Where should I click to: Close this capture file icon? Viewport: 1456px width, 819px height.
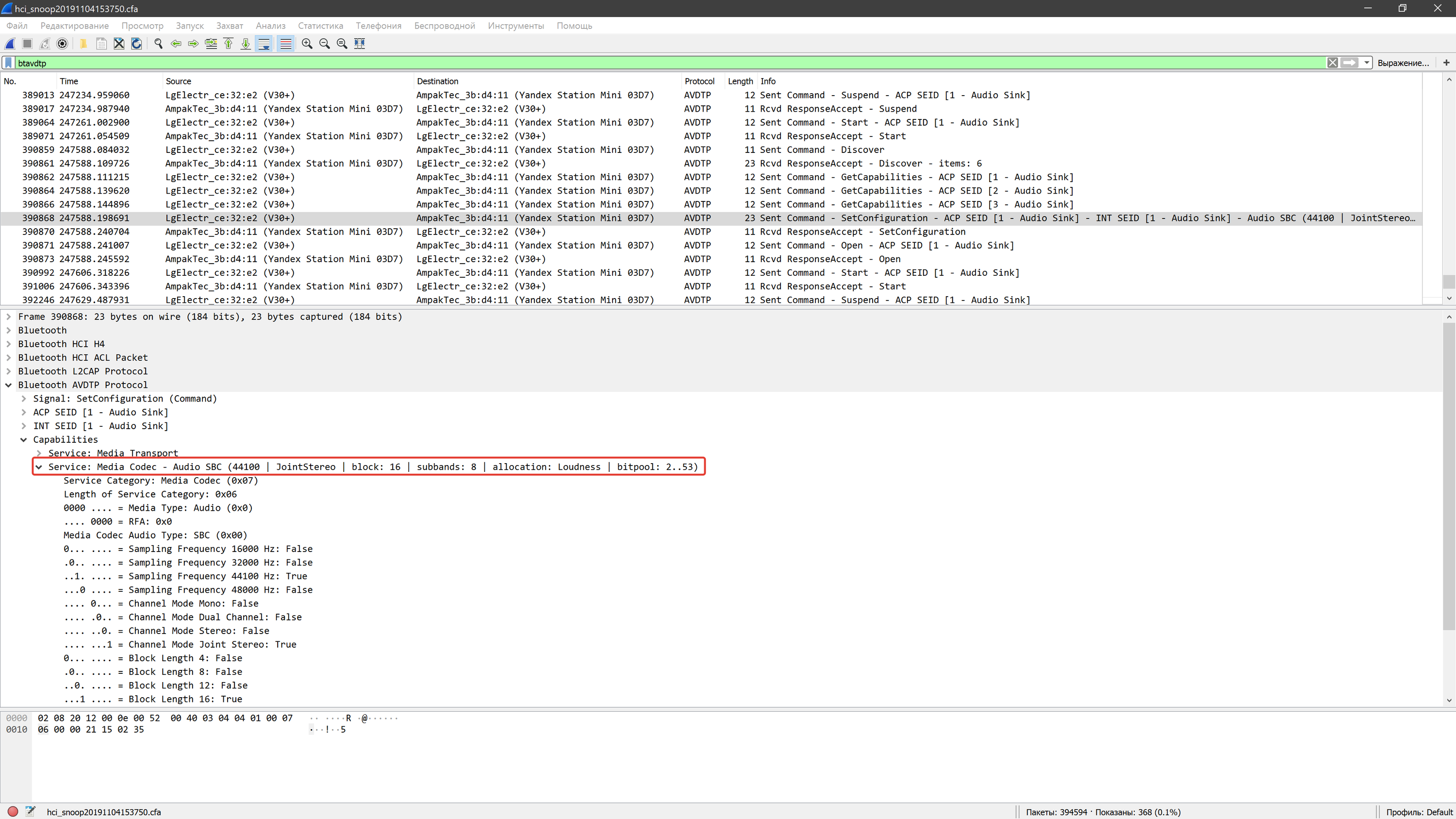pos(119,44)
